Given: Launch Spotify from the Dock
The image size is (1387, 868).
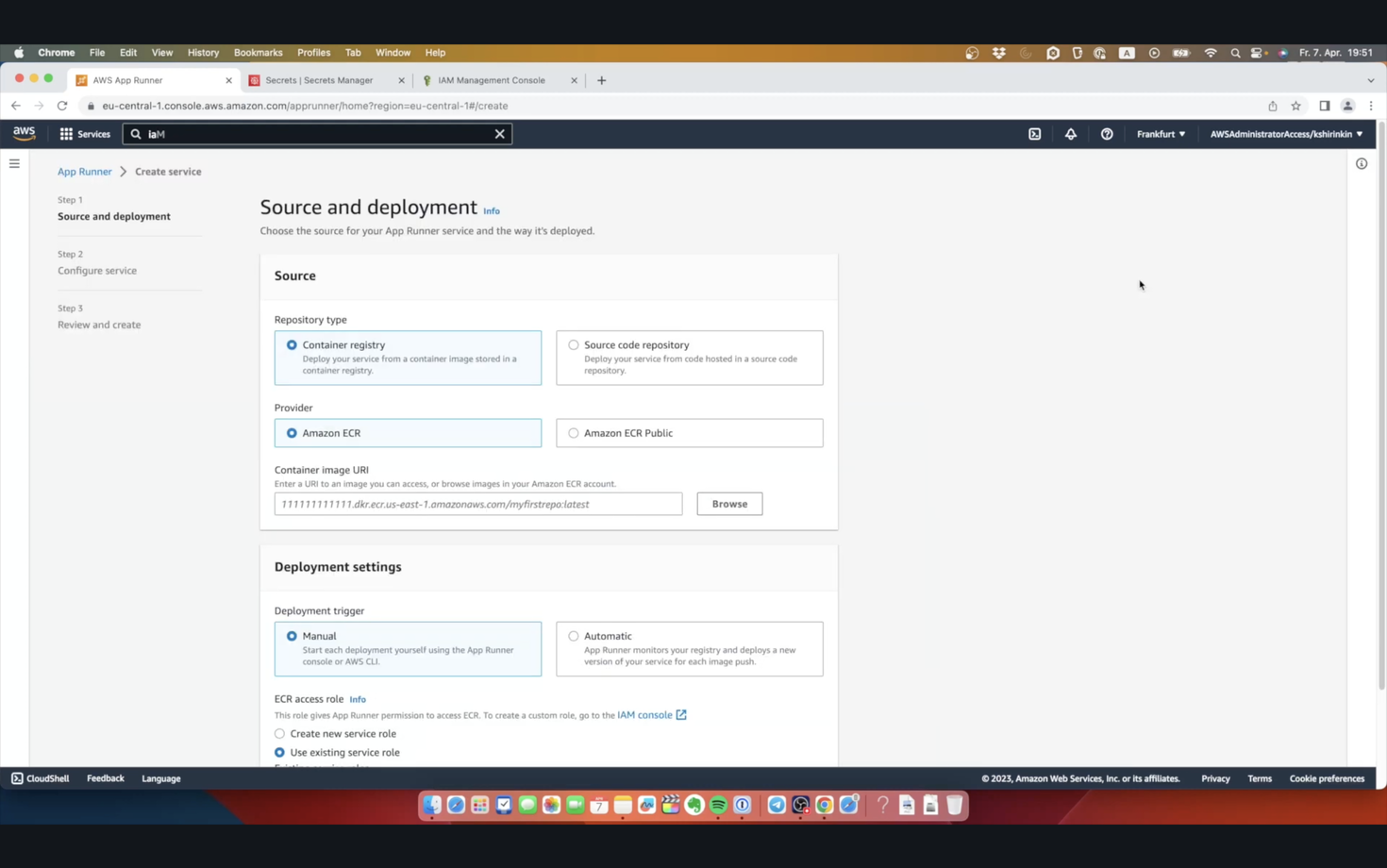Looking at the screenshot, I should [718, 805].
